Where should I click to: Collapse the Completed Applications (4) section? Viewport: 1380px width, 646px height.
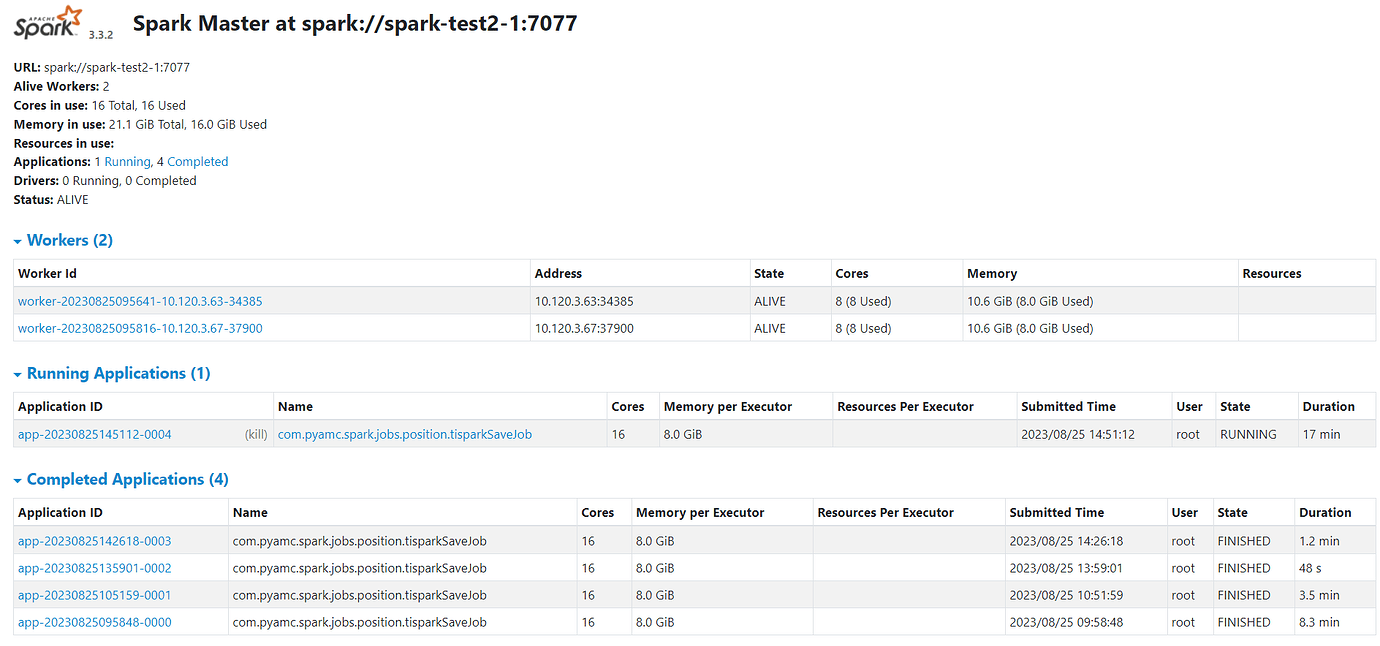coord(121,479)
